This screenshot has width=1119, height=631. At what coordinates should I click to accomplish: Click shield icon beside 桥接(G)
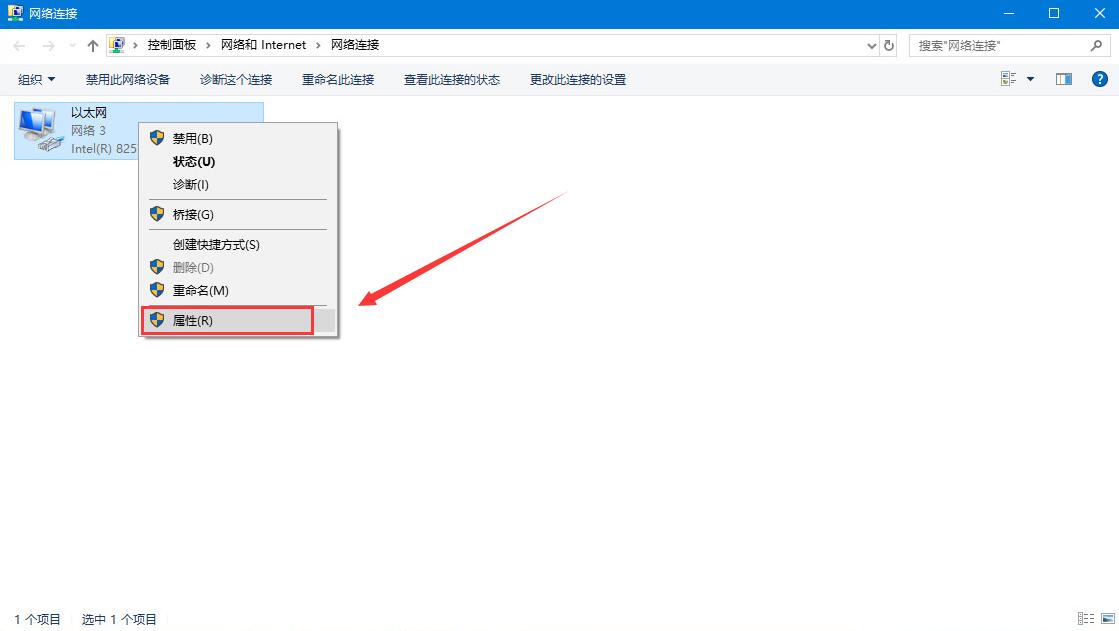click(x=157, y=214)
